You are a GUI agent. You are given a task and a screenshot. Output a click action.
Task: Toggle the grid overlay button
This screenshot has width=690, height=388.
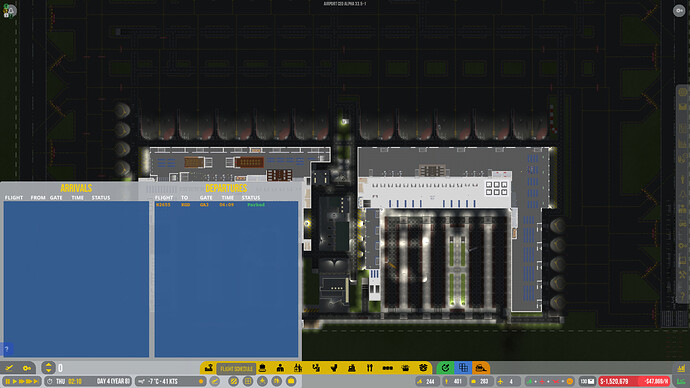248,381
